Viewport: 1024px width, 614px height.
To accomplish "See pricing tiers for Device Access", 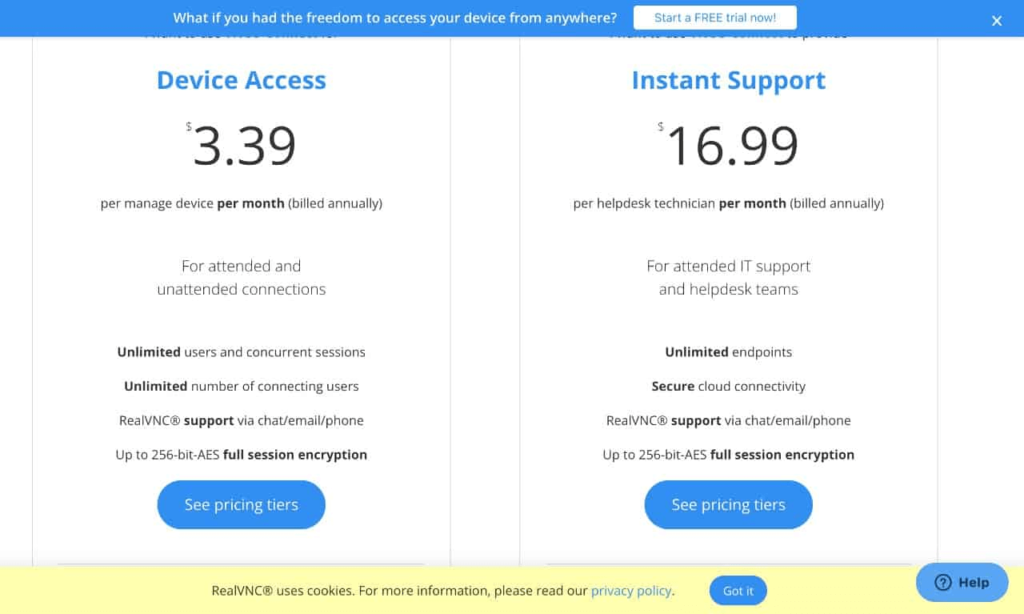I will [241, 505].
